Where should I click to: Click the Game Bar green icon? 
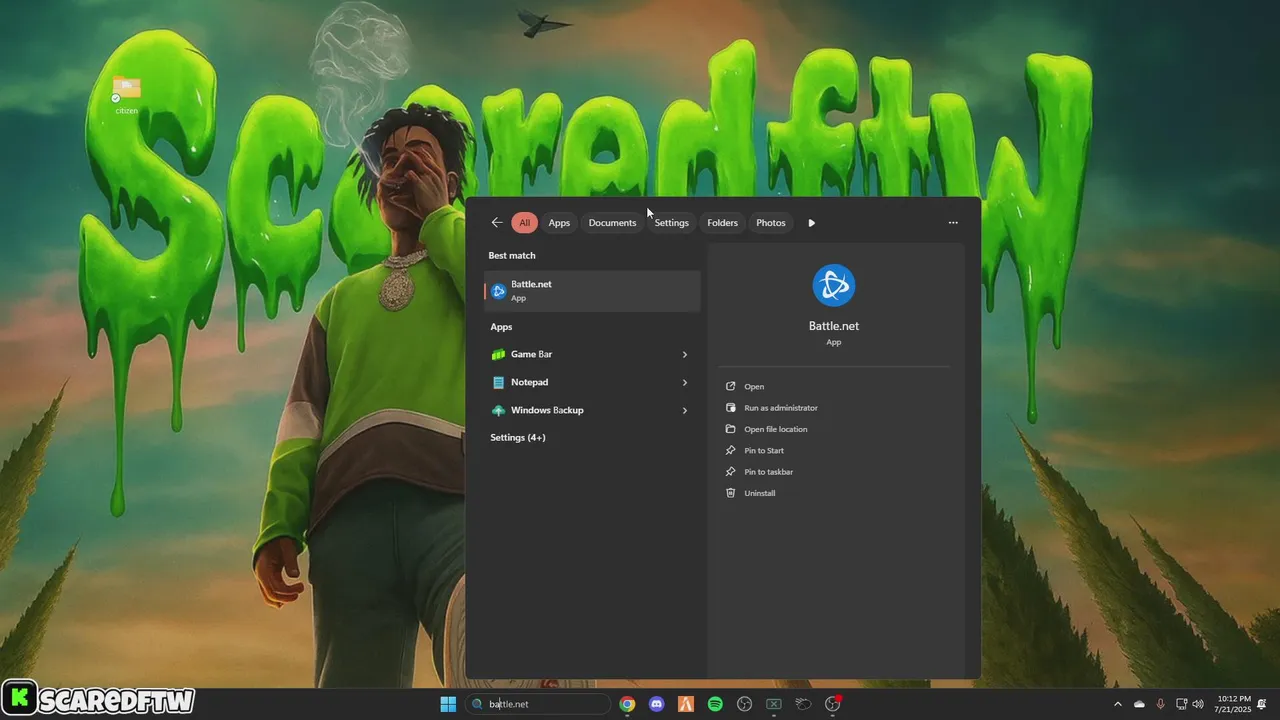[x=499, y=354]
